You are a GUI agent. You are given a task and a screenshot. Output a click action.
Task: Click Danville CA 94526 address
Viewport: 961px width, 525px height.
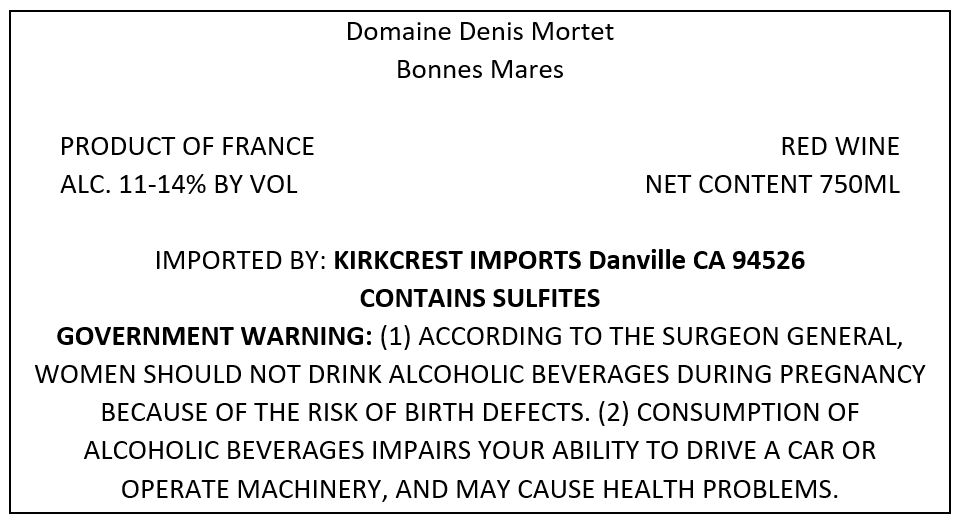pyautogui.click(x=697, y=260)
